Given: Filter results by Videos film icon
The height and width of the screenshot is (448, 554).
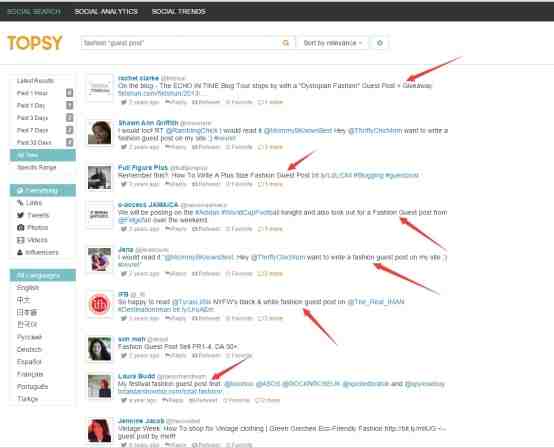Looking at the screenshot, I should point(20,240).
